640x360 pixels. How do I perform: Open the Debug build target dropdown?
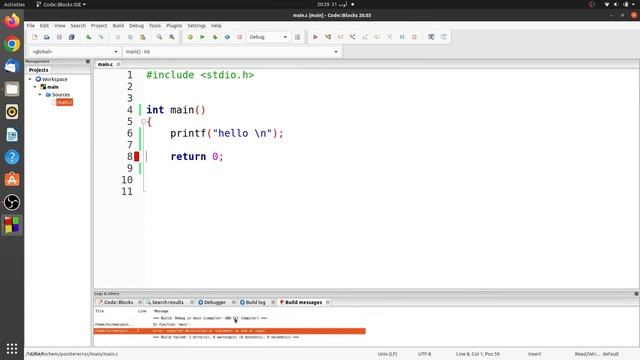(268, 37)
